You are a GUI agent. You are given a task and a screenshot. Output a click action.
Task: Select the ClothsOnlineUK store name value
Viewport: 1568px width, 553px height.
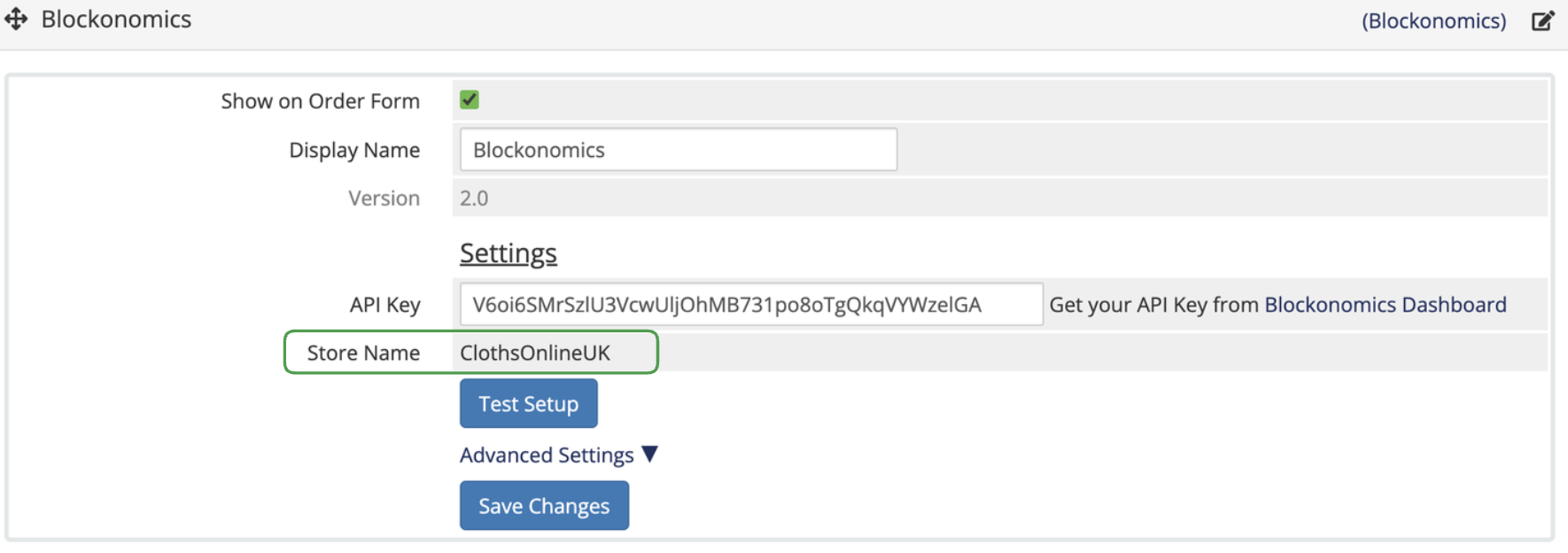[x=535, y=353]
